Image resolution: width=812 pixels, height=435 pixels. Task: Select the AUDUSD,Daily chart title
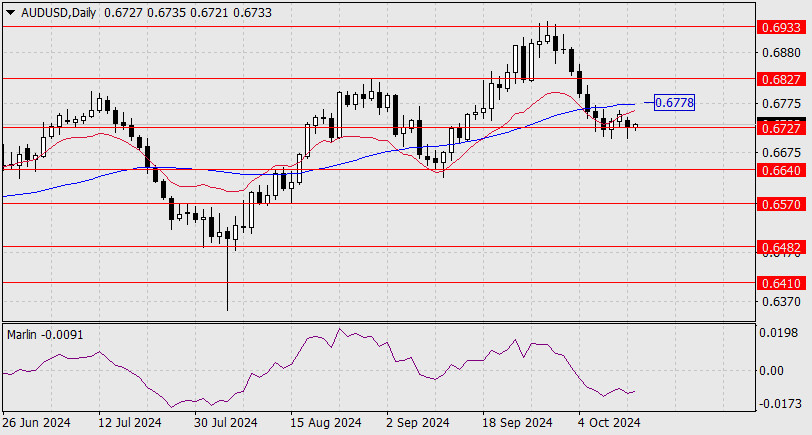[x=58, y=13]
